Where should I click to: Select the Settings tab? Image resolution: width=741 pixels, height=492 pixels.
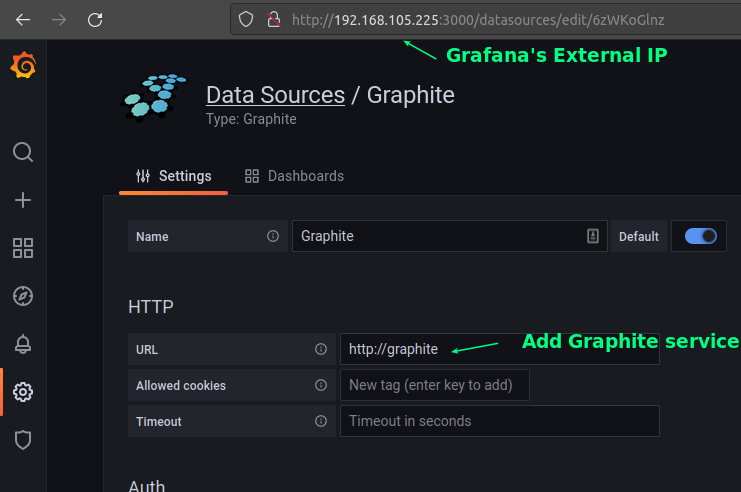(x=173, y=176)
